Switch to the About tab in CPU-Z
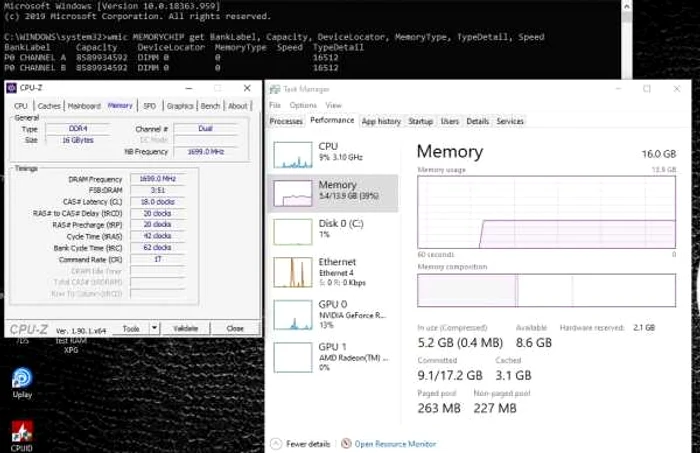Image resolution: width=700 pixels, height=453 pixels. 238,106
